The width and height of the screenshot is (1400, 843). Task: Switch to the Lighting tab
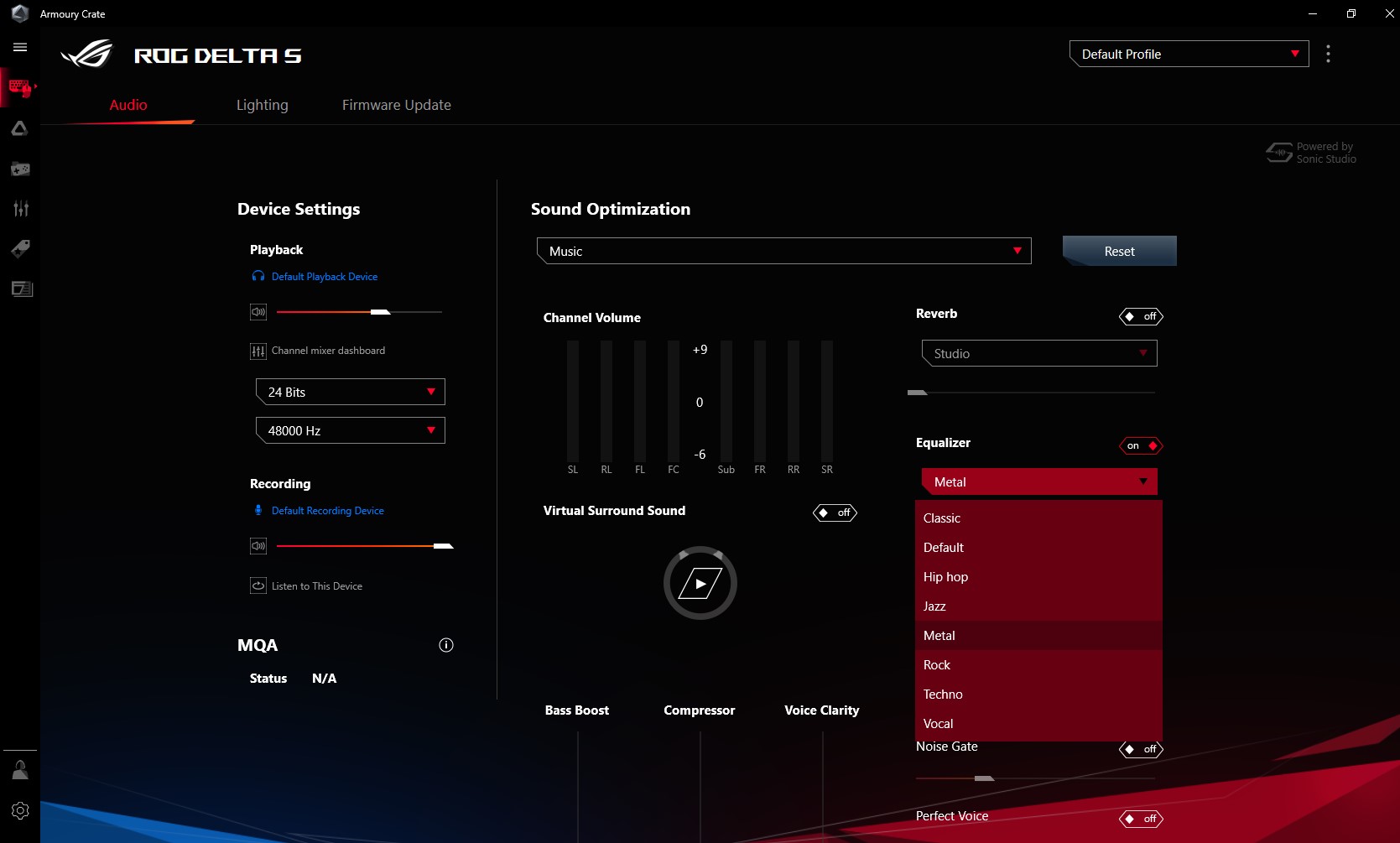pos(263,105)
